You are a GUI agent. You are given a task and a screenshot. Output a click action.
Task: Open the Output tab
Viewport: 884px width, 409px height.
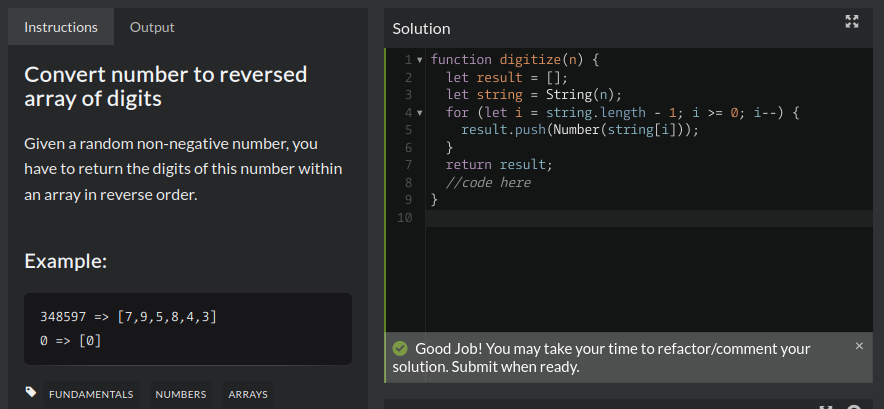tap(152, 27)
